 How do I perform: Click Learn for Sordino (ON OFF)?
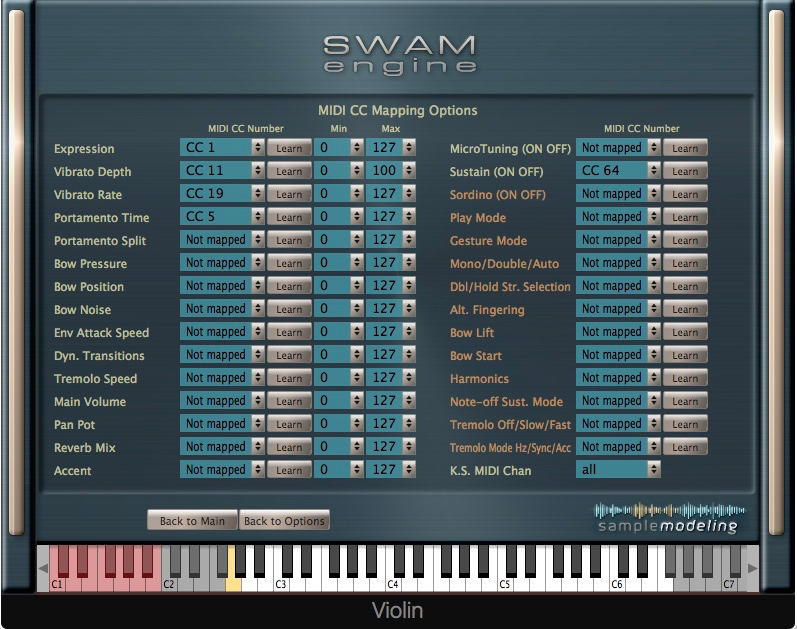pyautogui.click(x=685, y=194)
